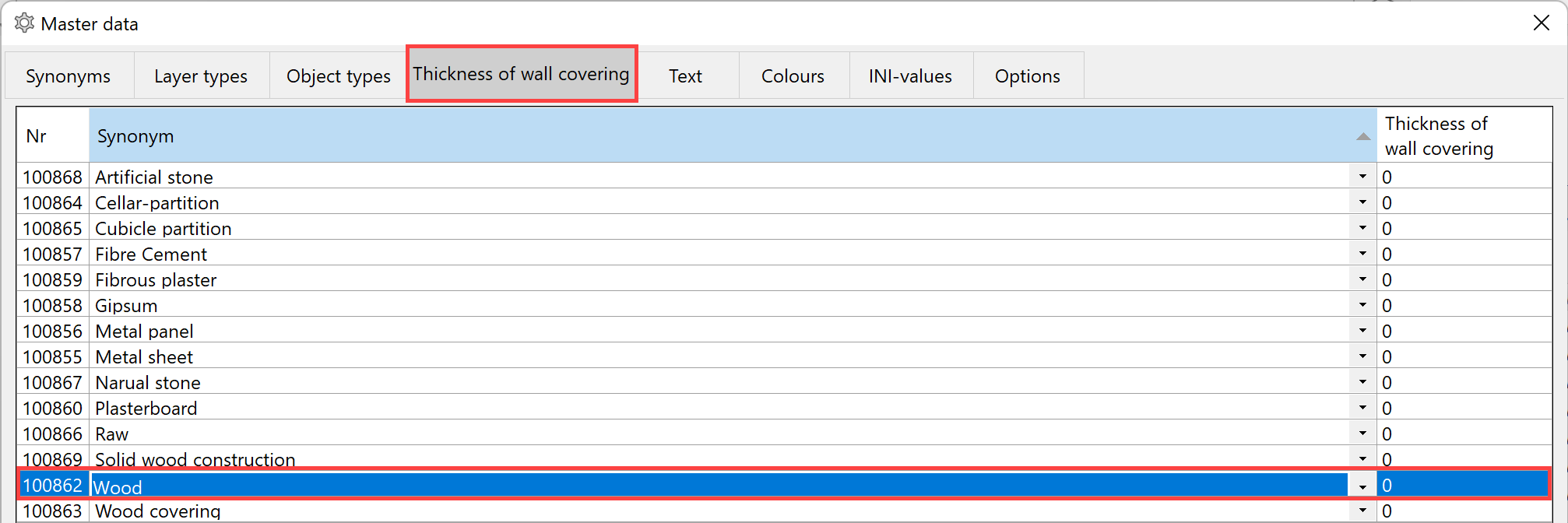Select the Cubicle partition synonym

pyautogui.click(x=720, y=228)
